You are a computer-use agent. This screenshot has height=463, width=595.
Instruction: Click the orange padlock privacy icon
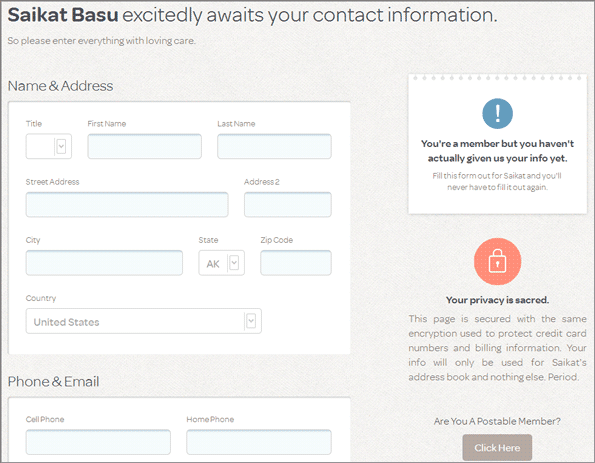497,261
